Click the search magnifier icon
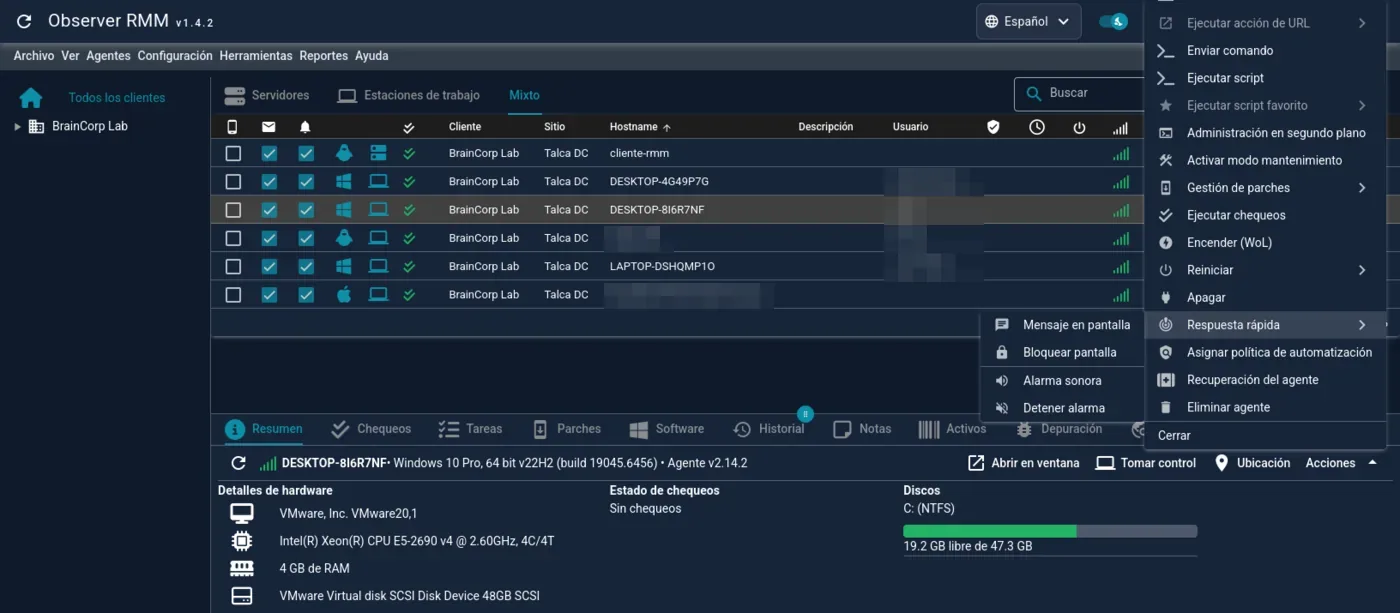 1033,93
